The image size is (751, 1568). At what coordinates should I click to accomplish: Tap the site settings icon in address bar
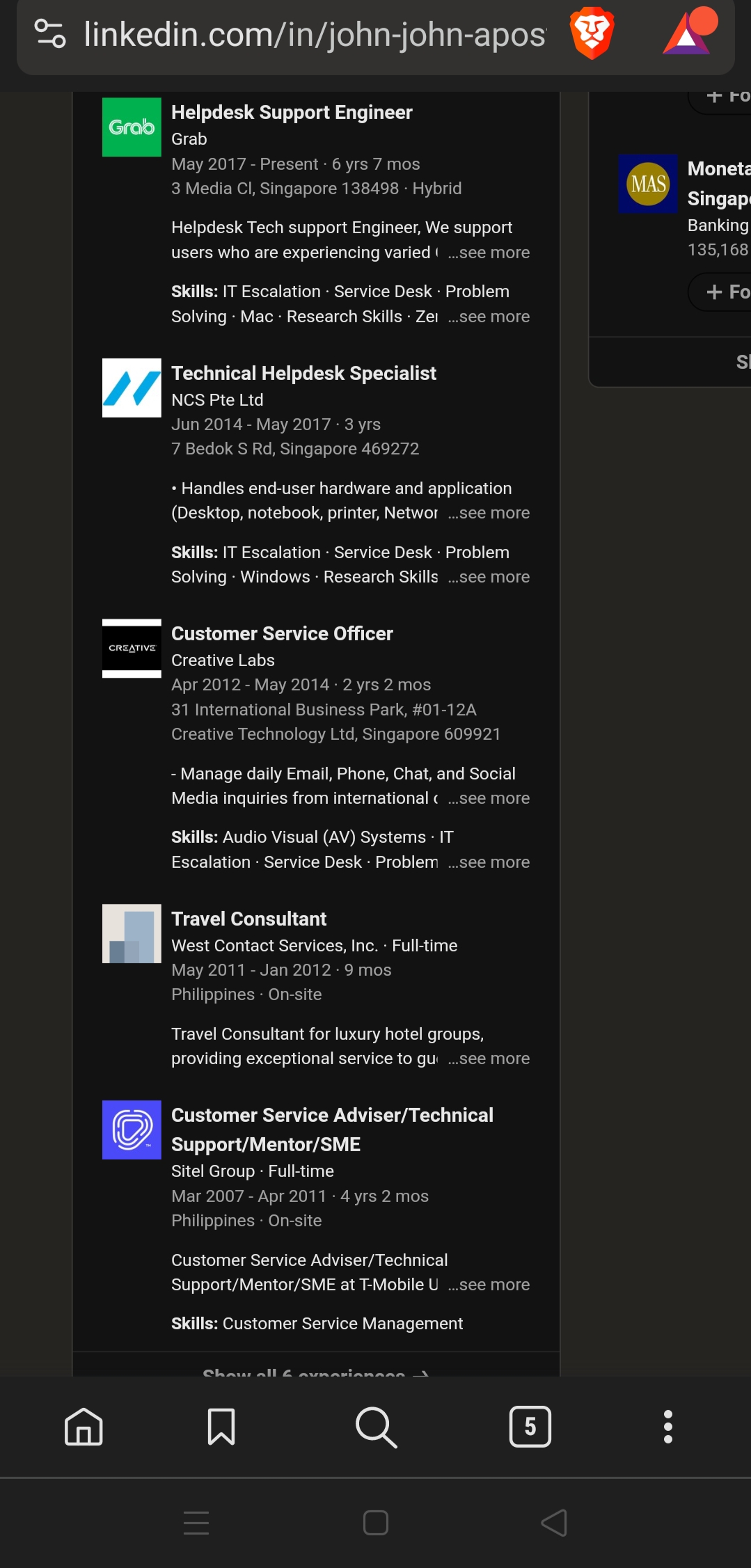pyautogui.click(x=50, y=33)
